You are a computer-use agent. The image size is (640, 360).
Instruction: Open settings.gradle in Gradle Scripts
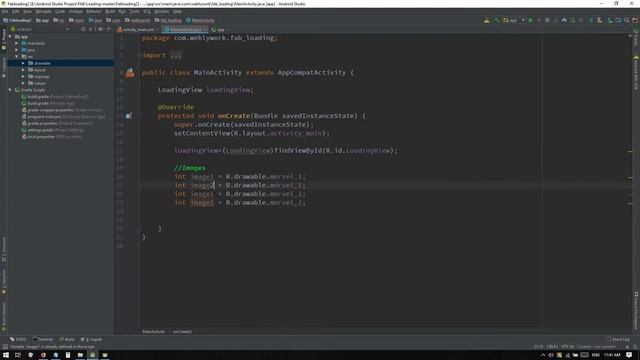click(53, 130)
